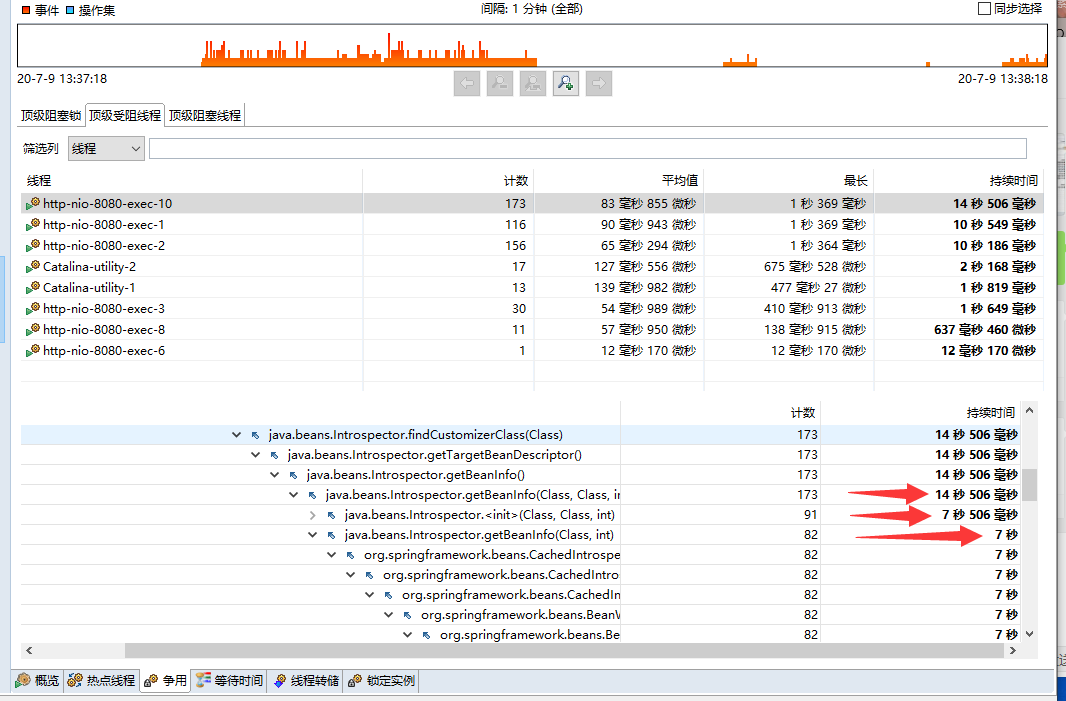The image size is (1066, 701).
Task: Click the event timeline histogram chart
Action: tap(532, 46)
